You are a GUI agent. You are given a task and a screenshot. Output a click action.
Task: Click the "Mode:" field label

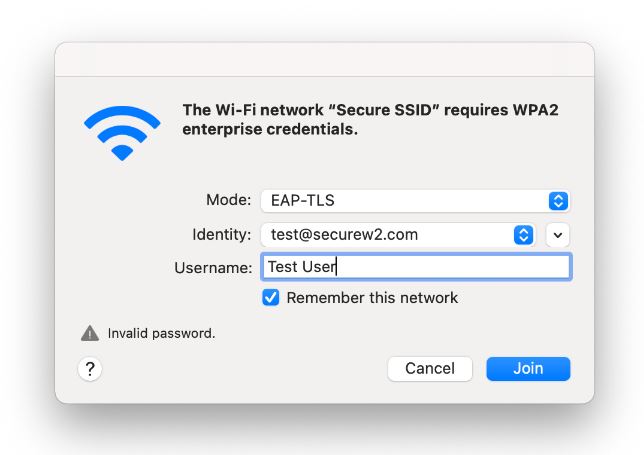[228, 200]
